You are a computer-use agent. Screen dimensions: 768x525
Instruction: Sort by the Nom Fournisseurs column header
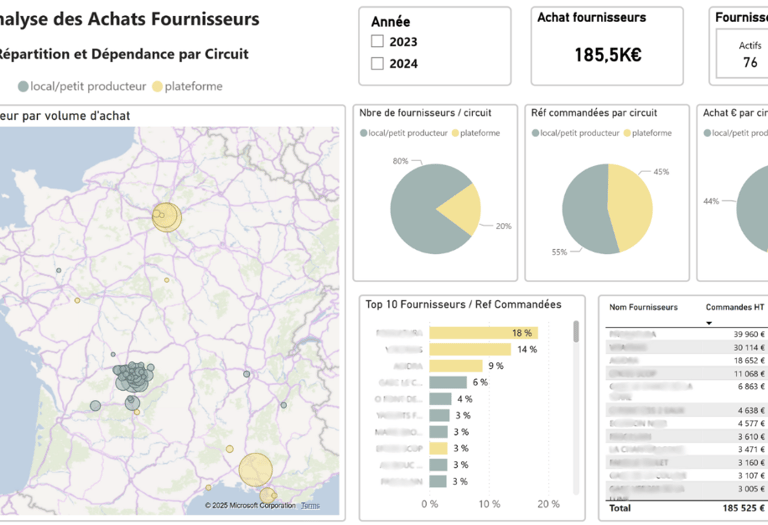coord(643,307)
